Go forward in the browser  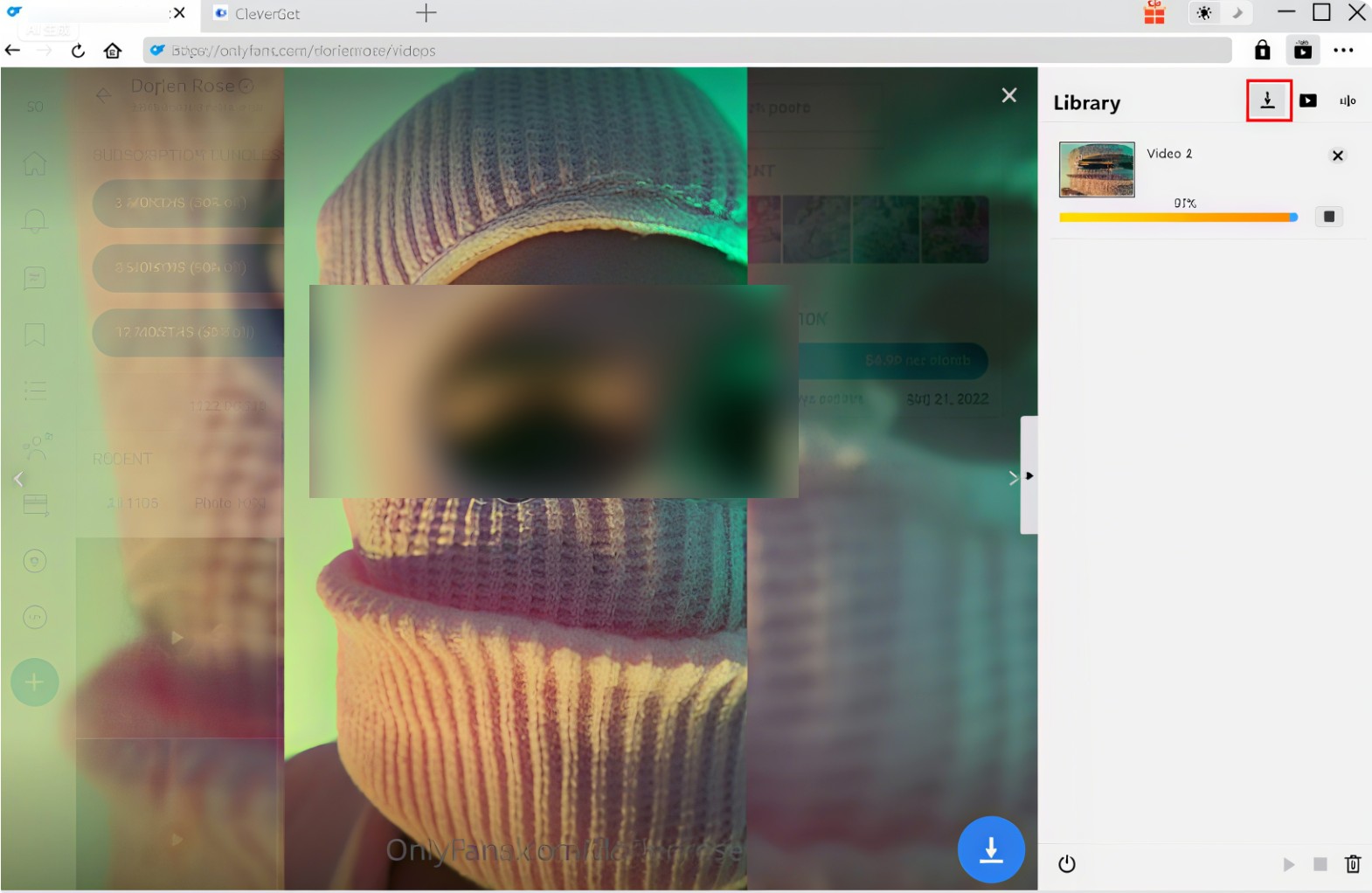[x=45, y=50]
